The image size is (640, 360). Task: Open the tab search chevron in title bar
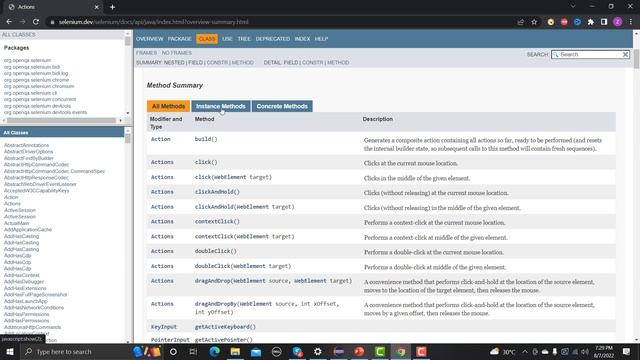[x=573, y=7]
